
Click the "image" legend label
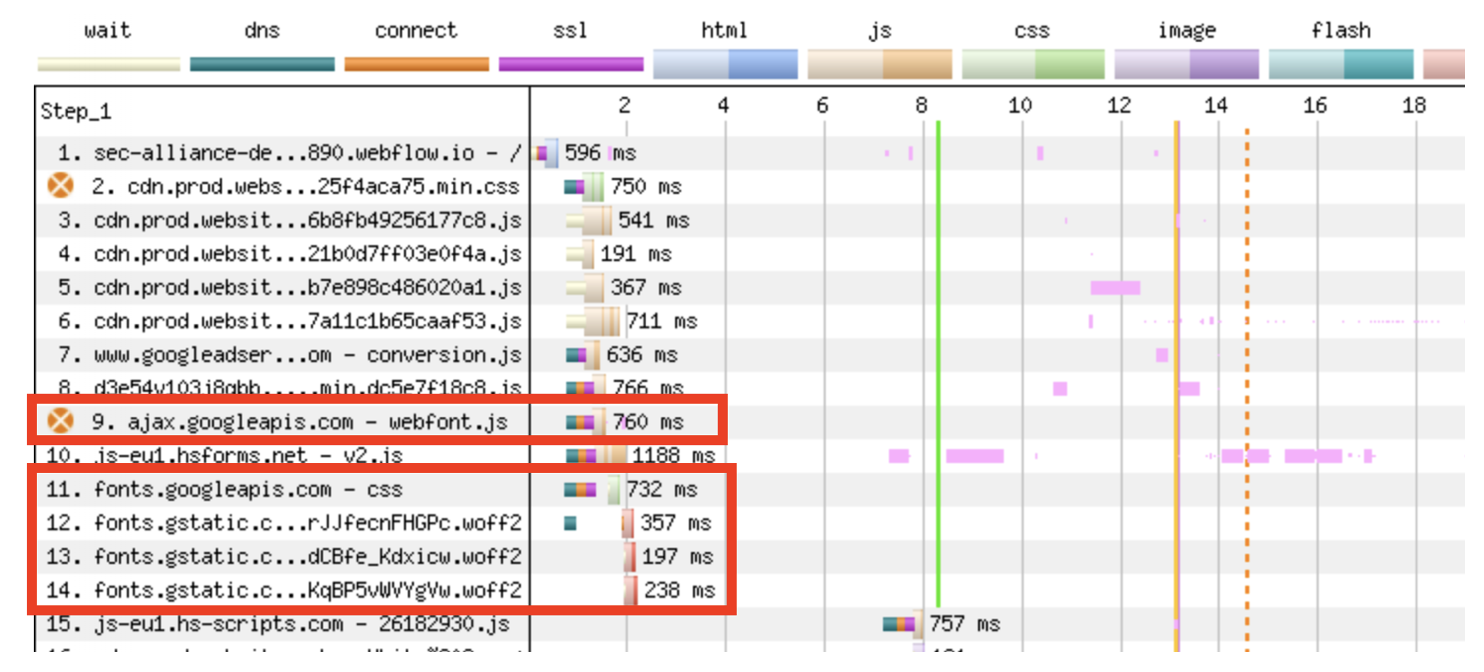click(1187, 31)
